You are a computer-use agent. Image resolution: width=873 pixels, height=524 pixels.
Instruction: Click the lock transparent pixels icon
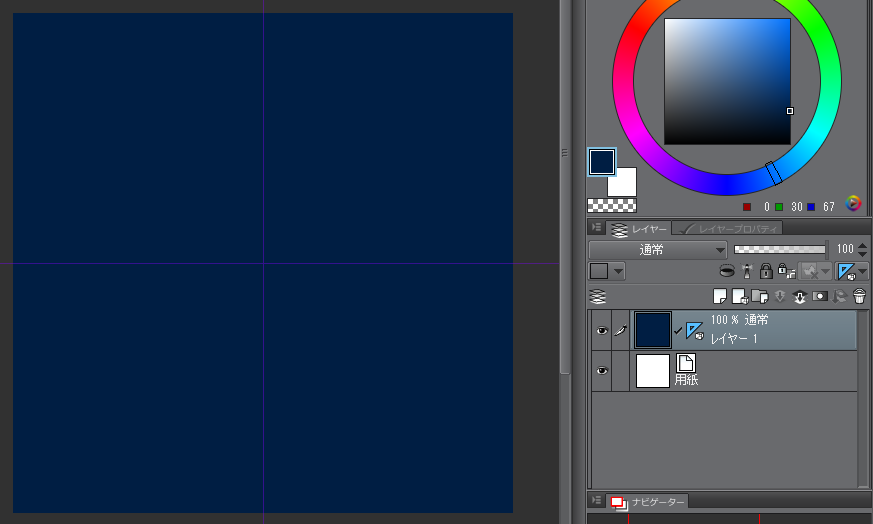coord(786,271)
